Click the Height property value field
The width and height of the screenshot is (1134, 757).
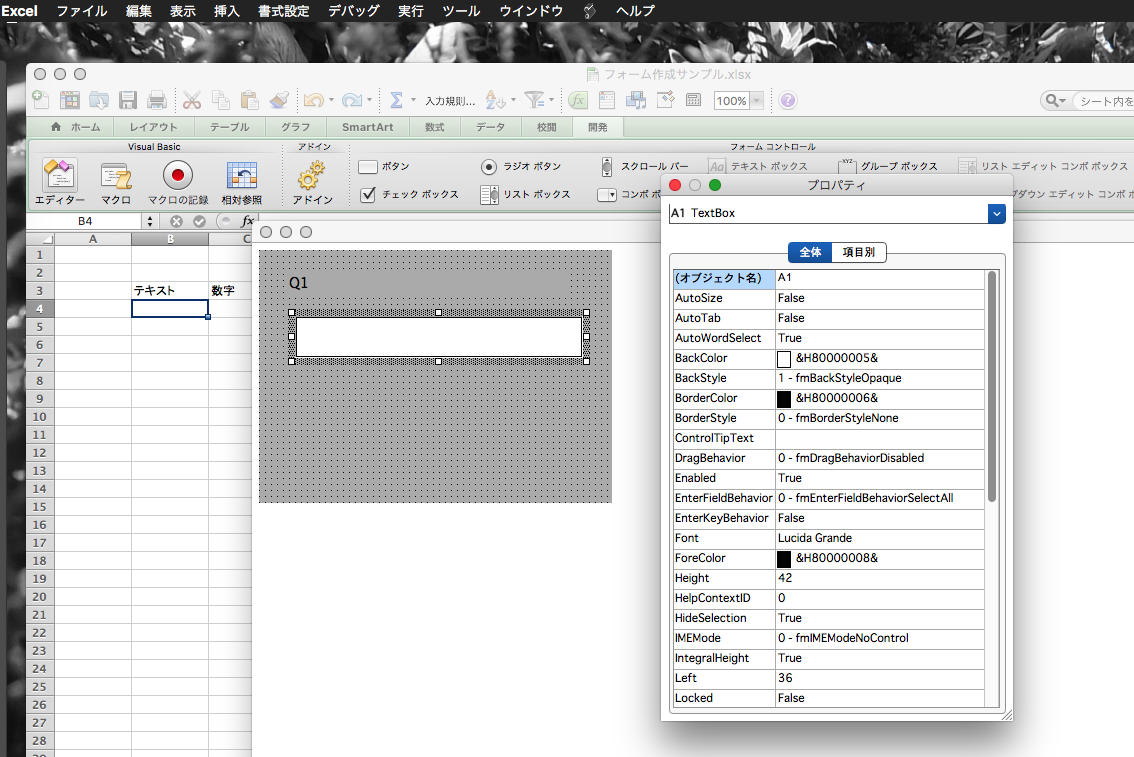[880, 578]
